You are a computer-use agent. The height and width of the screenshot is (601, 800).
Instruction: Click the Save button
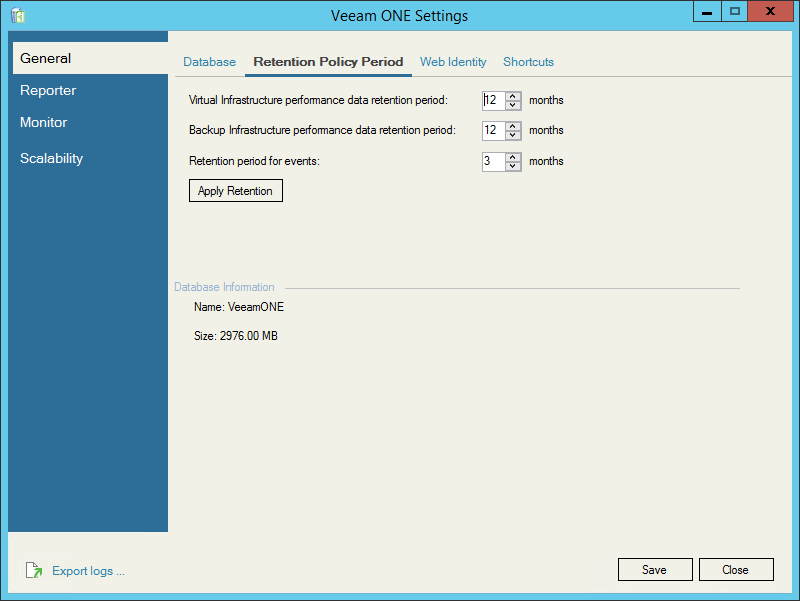[x=655, y=569]
